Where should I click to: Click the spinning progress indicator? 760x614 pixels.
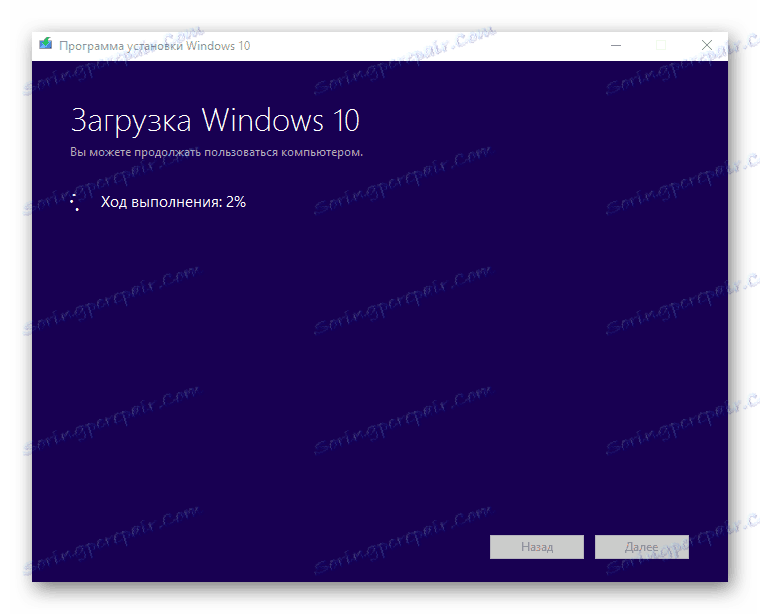click(76, 202)
